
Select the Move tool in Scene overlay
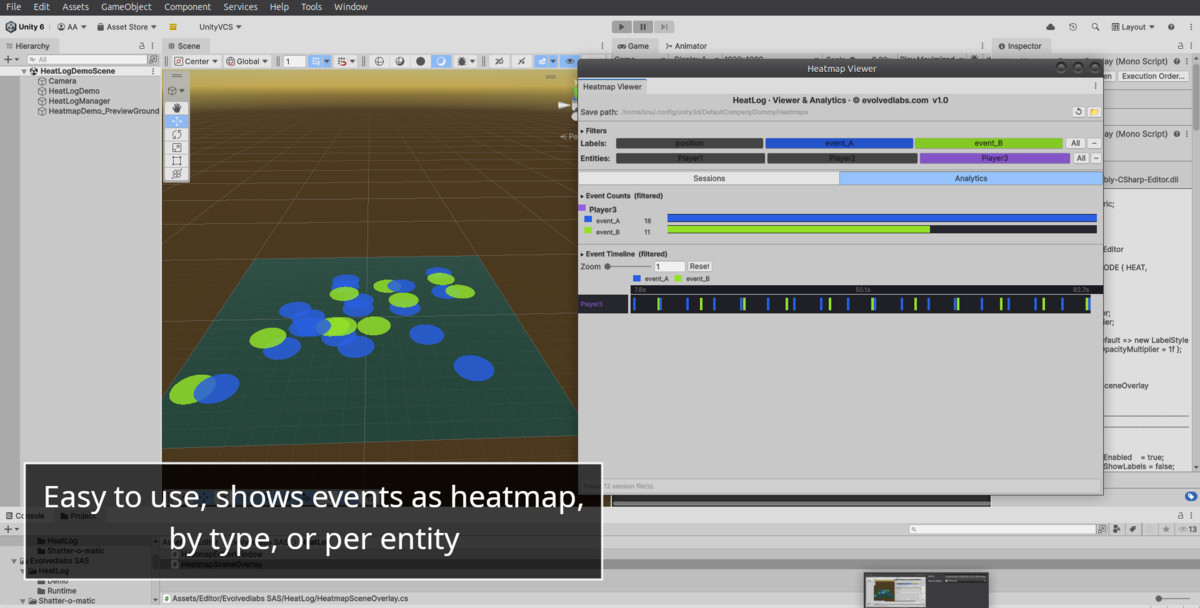[177, 121]
